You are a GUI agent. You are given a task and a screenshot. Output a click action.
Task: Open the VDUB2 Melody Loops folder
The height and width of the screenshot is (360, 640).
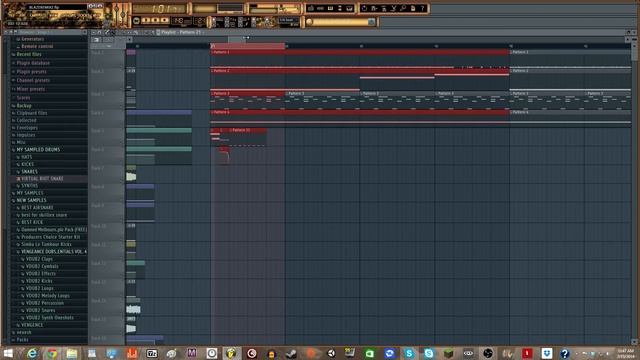pos(47,296)
